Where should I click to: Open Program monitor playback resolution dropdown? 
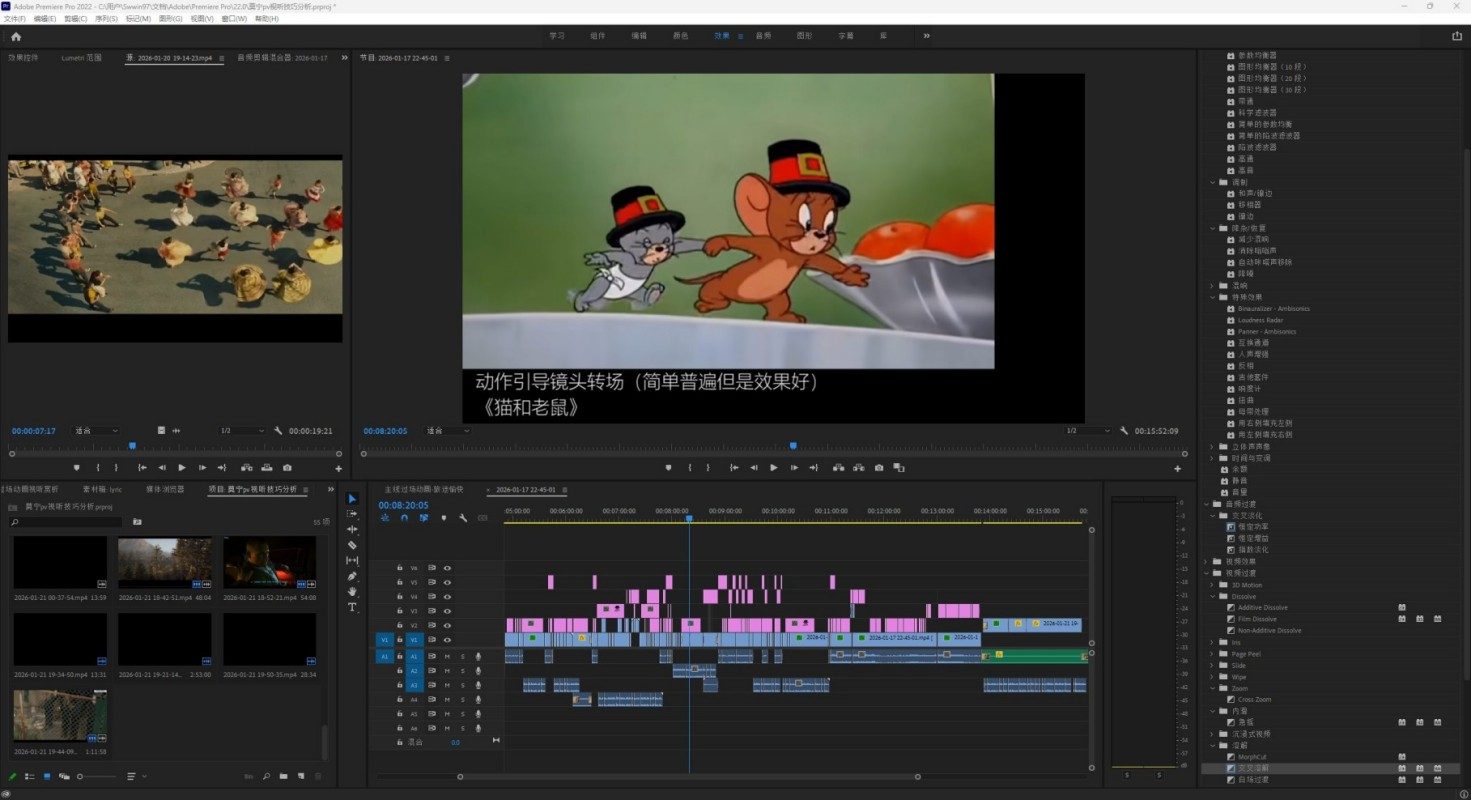click(x=1088, y=431)
